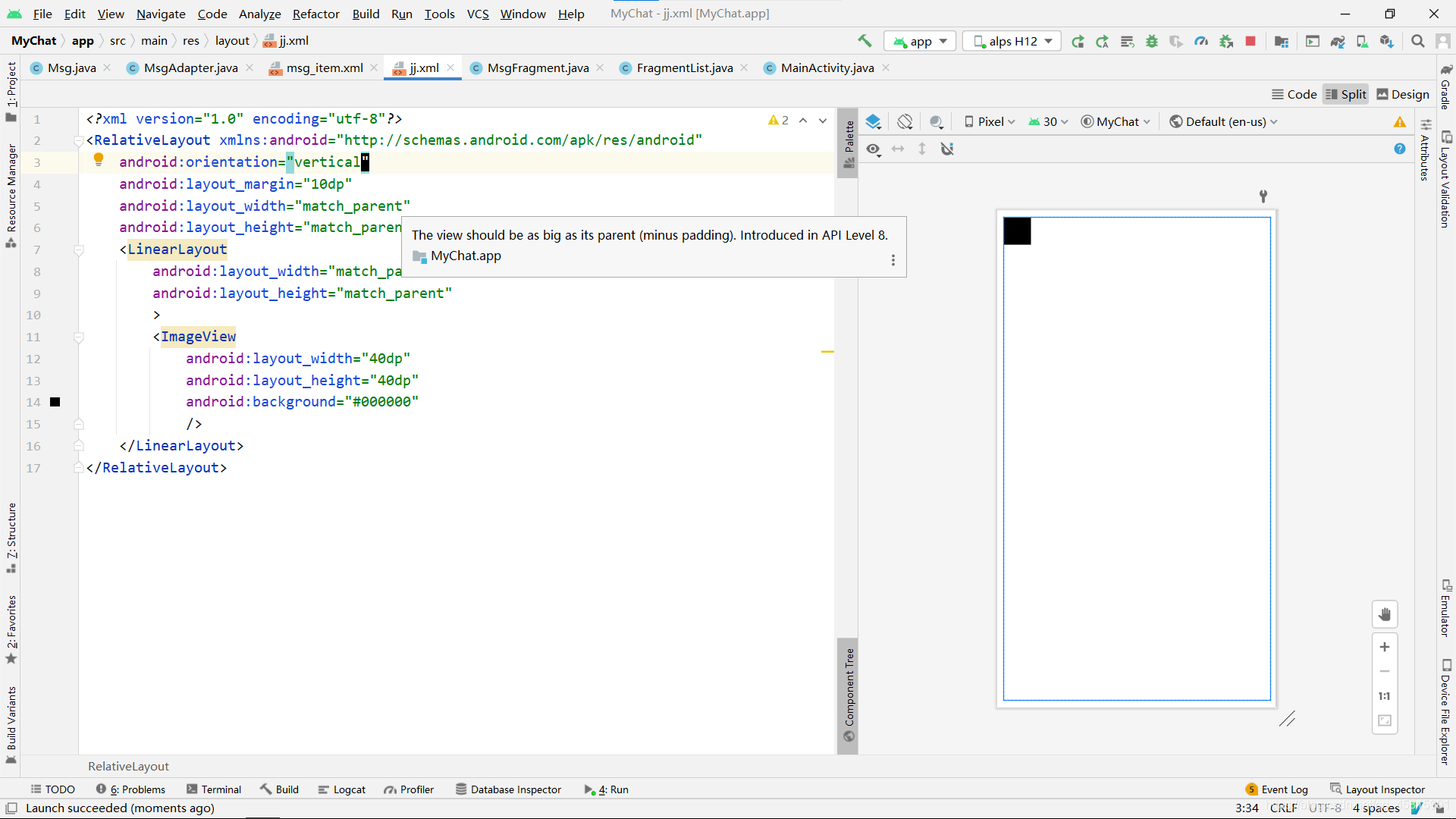Click the Debug app bug icon
Image resolution: width=1456 pixels, height=819 pixels.
pyautogui.click(x=1152, y=41)
